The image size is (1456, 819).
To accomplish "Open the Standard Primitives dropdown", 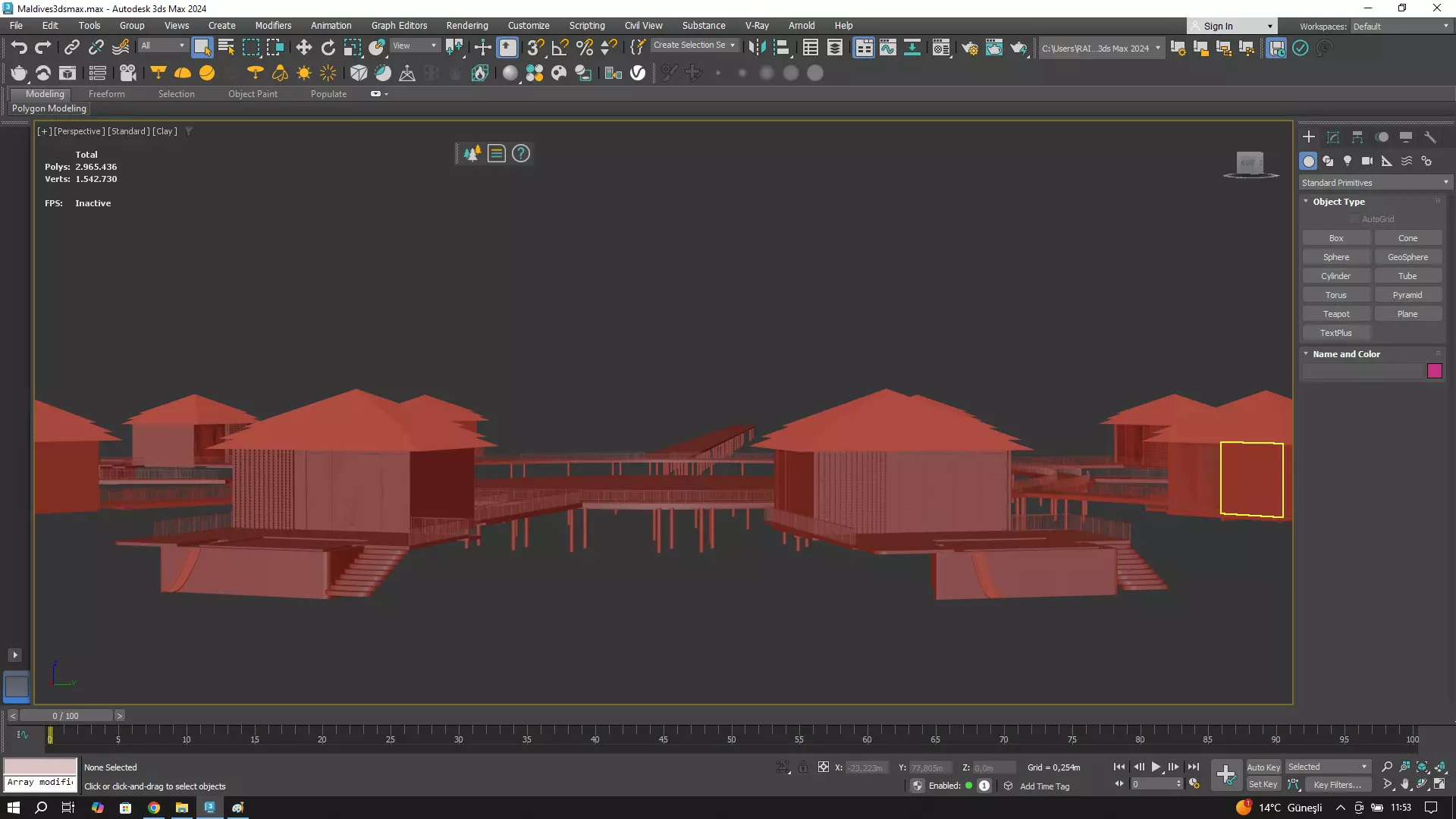I will 1374,183.
